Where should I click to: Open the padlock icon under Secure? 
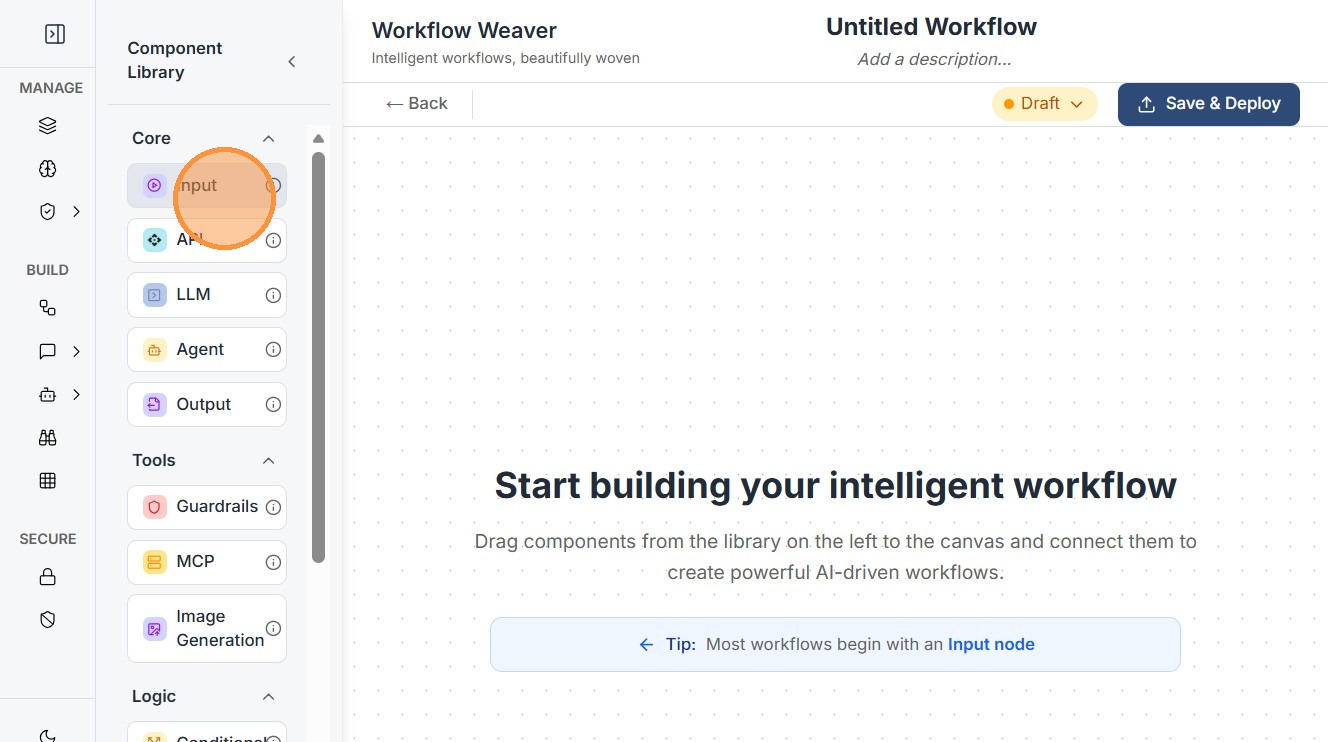coord(47,577)
